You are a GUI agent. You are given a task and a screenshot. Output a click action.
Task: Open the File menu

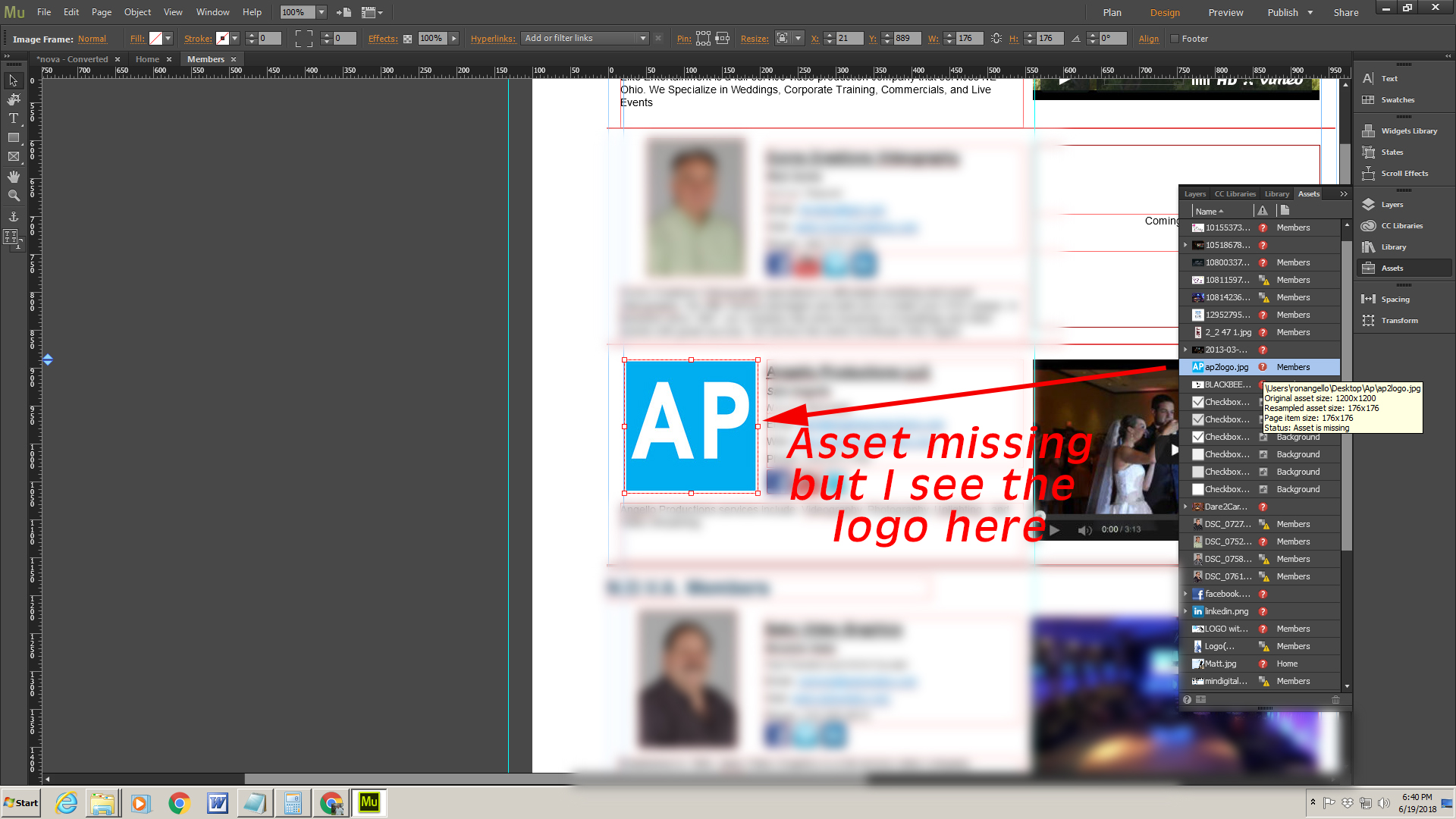coord(44,12)
